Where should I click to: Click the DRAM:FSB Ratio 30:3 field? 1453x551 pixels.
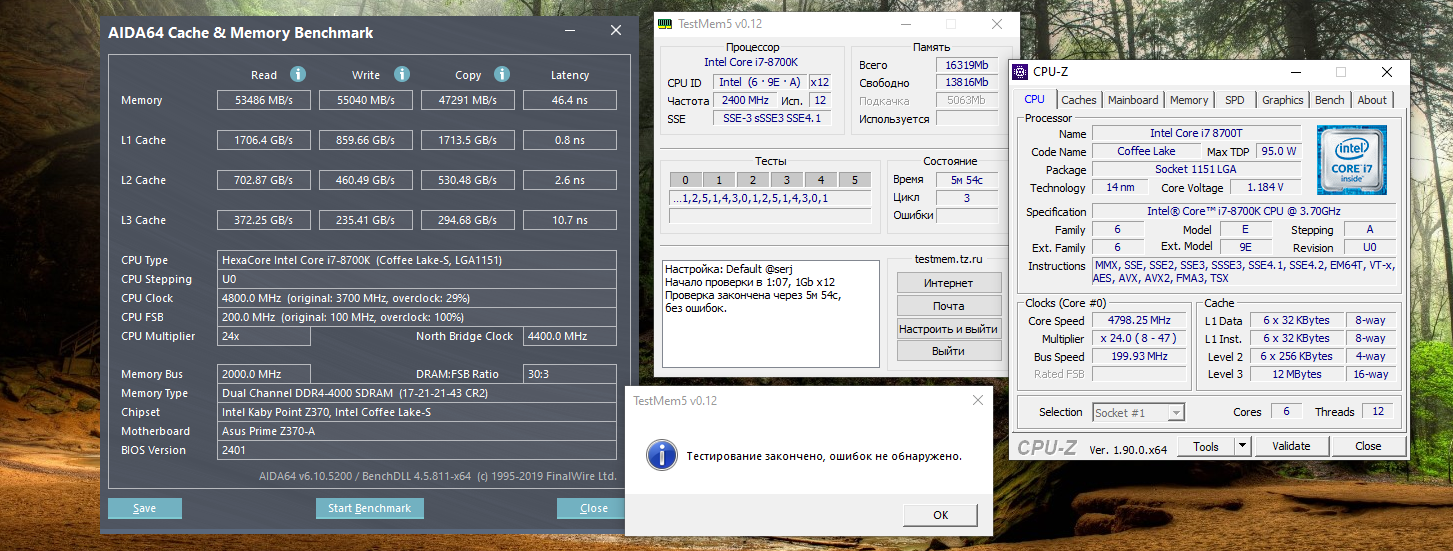(569, 374)
